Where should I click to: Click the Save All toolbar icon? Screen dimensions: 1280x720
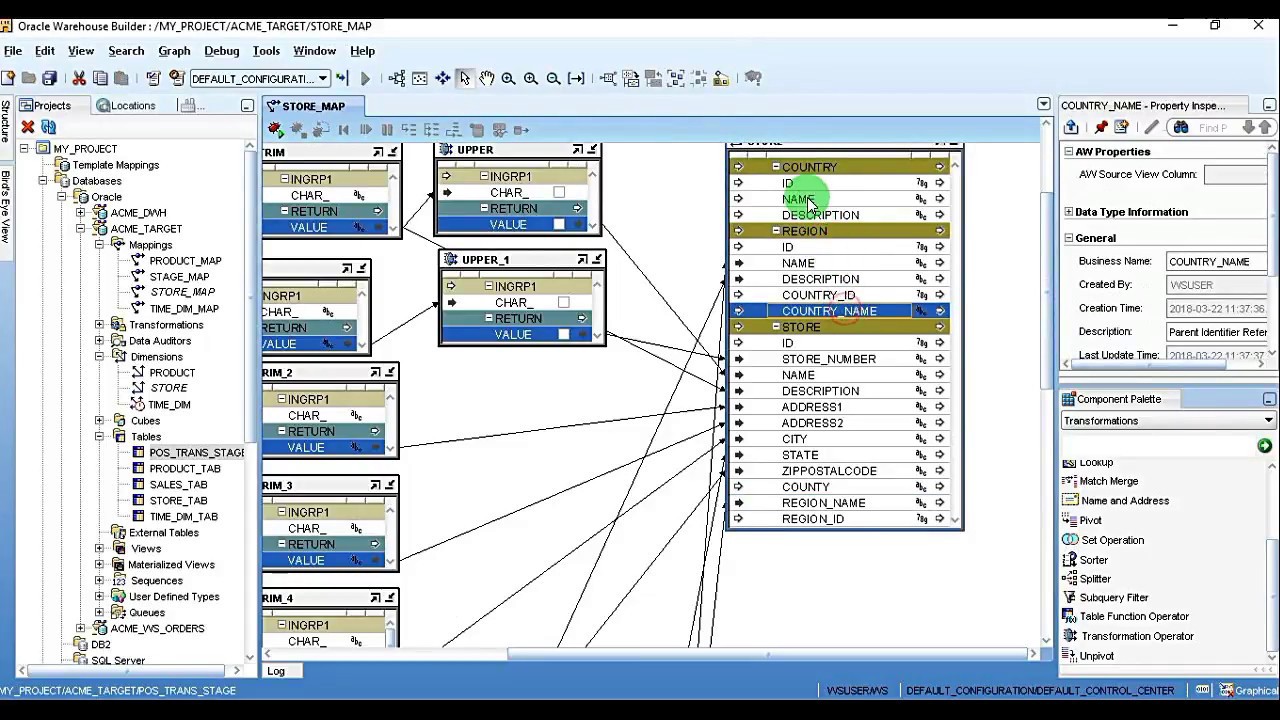pos(49,78)
